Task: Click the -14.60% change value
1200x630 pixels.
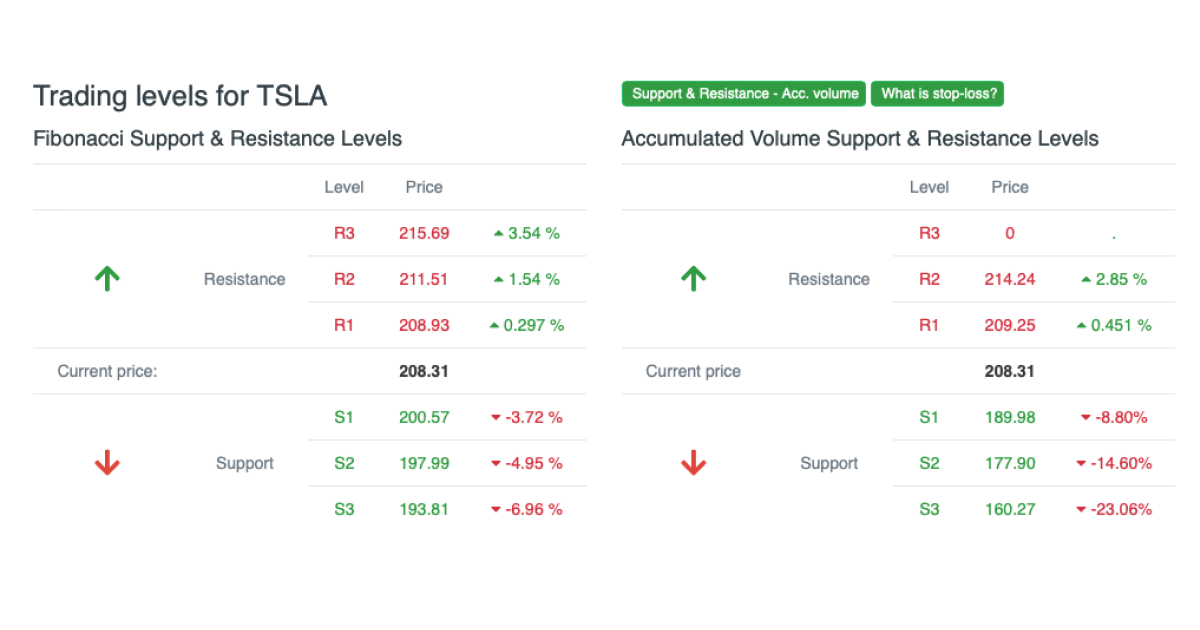Action: (1114, 463)
